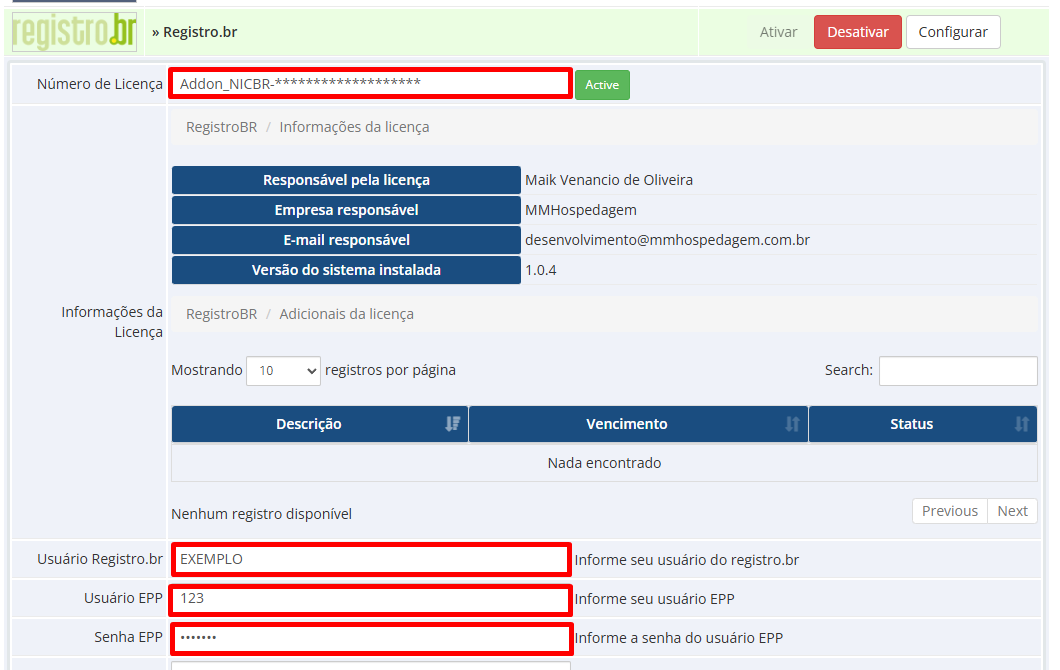Click the Número de Licença label

[99, 84]
